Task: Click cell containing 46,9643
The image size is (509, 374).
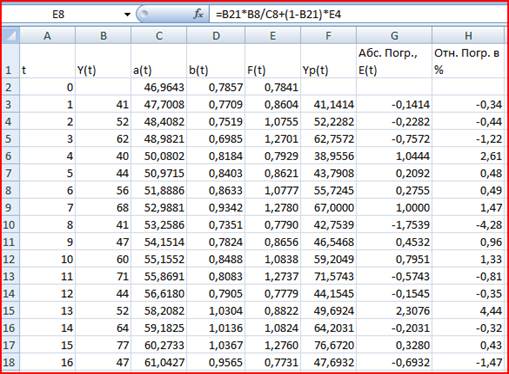Action: pos(159,87)
